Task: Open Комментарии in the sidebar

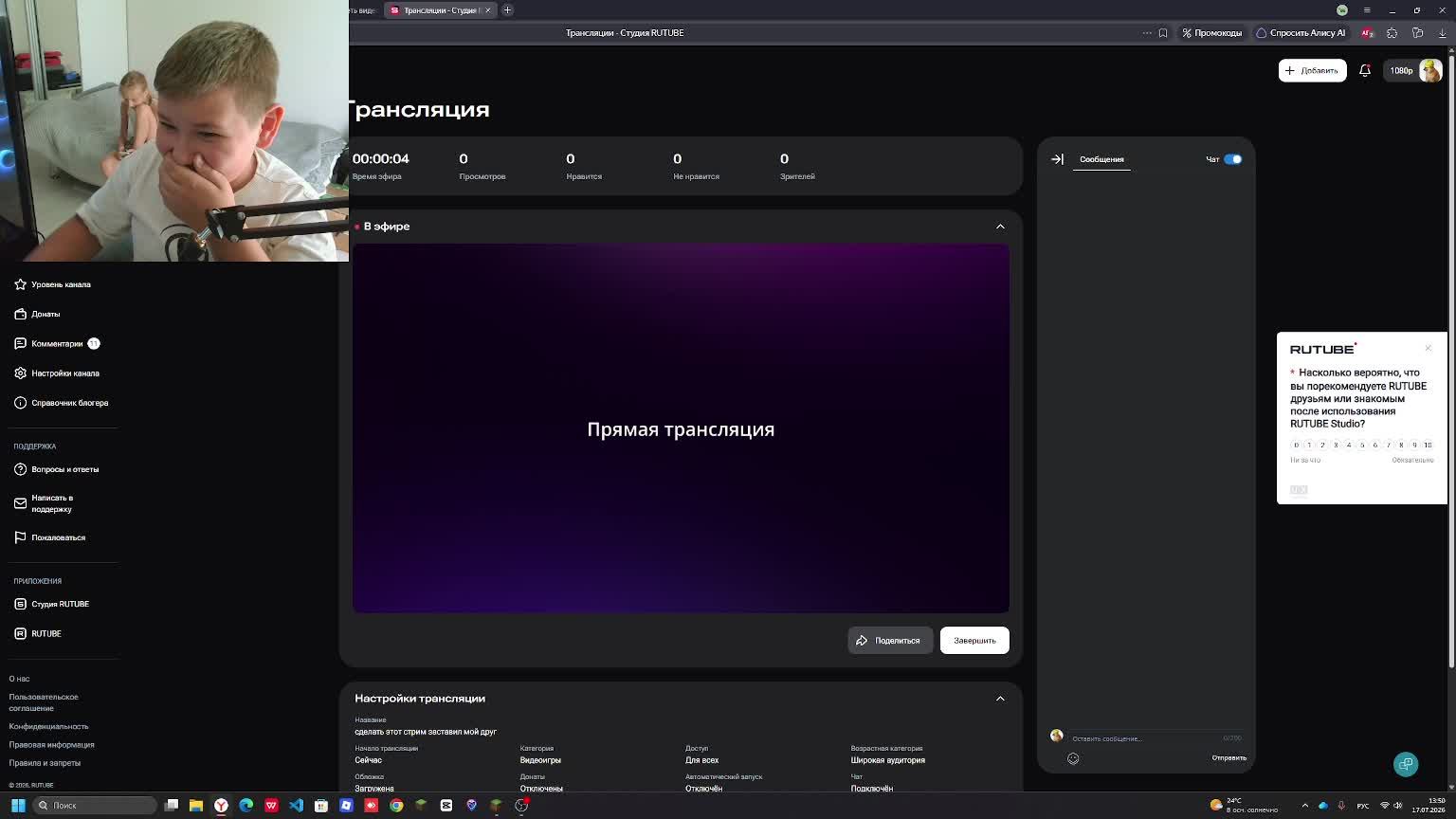Action: coord(57,343)
